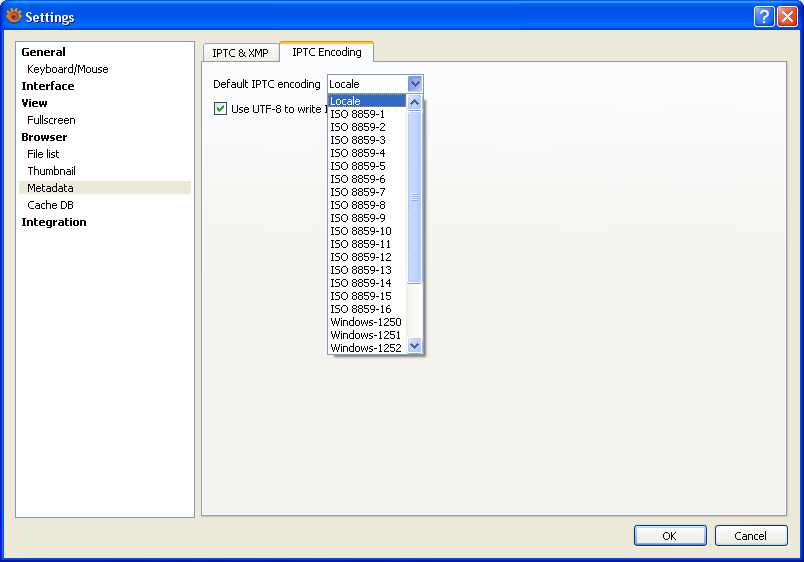Choose Windows-1250 encoding
Viewport: 804px width, 562px height.
pyautogui.click(x=367, y=322)
